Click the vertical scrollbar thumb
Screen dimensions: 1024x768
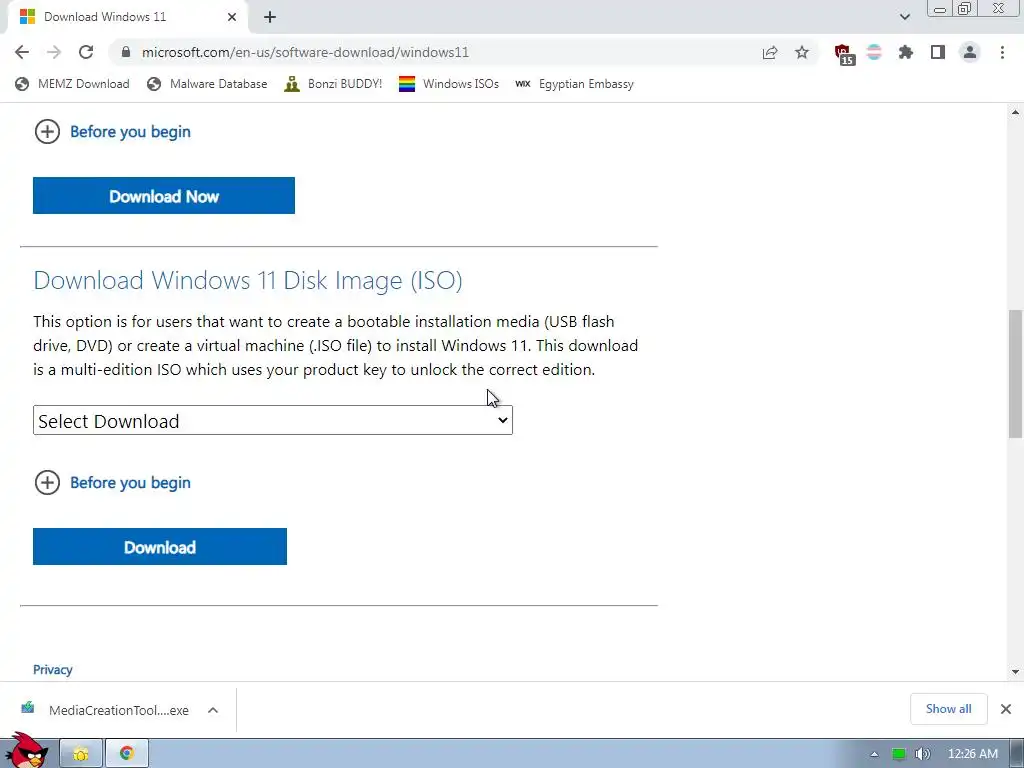pos(1015,374)
